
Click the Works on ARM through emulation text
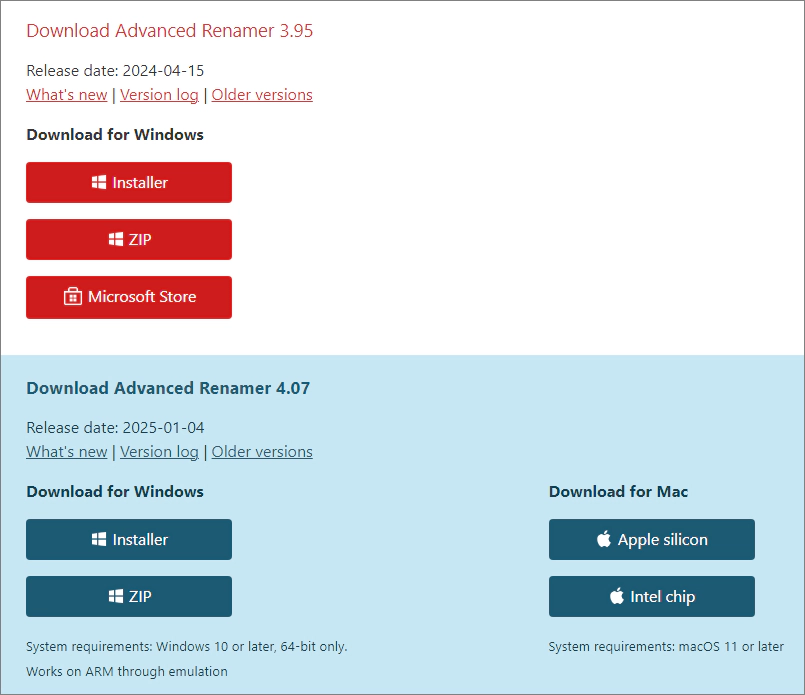click(x=127, y=671)
